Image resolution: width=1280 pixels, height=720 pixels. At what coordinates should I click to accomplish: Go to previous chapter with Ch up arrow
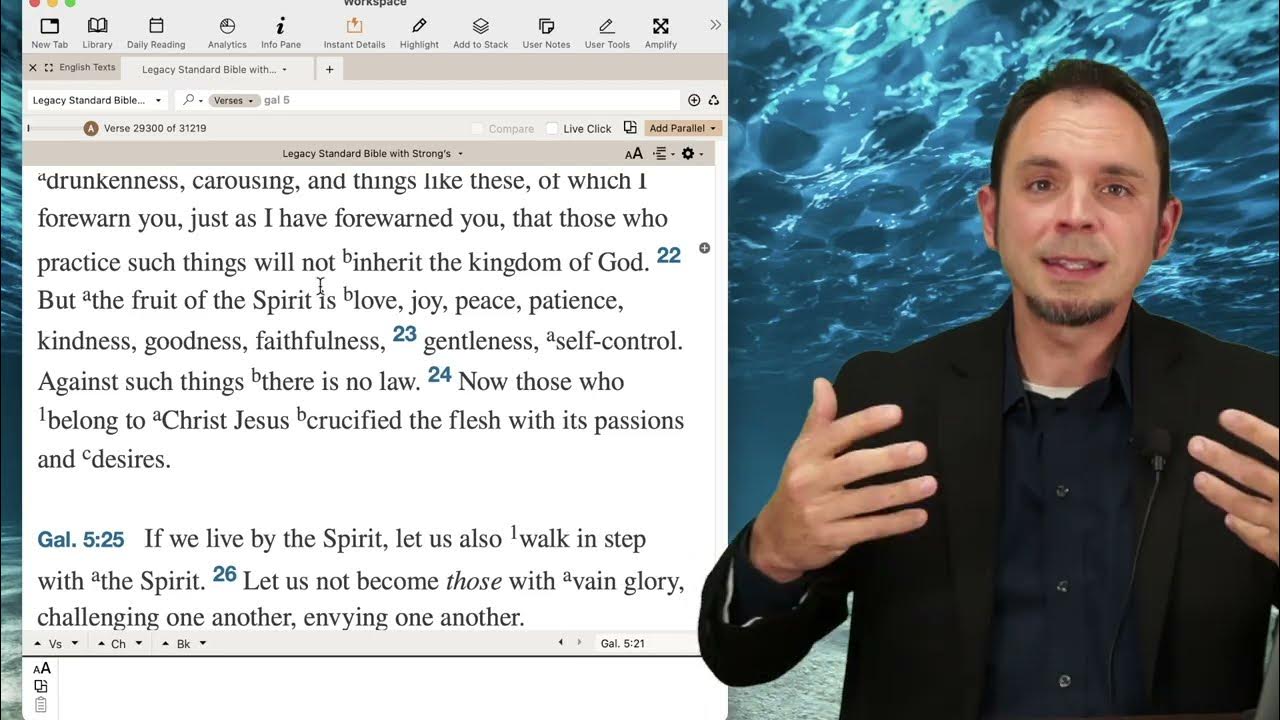[101, 644]
